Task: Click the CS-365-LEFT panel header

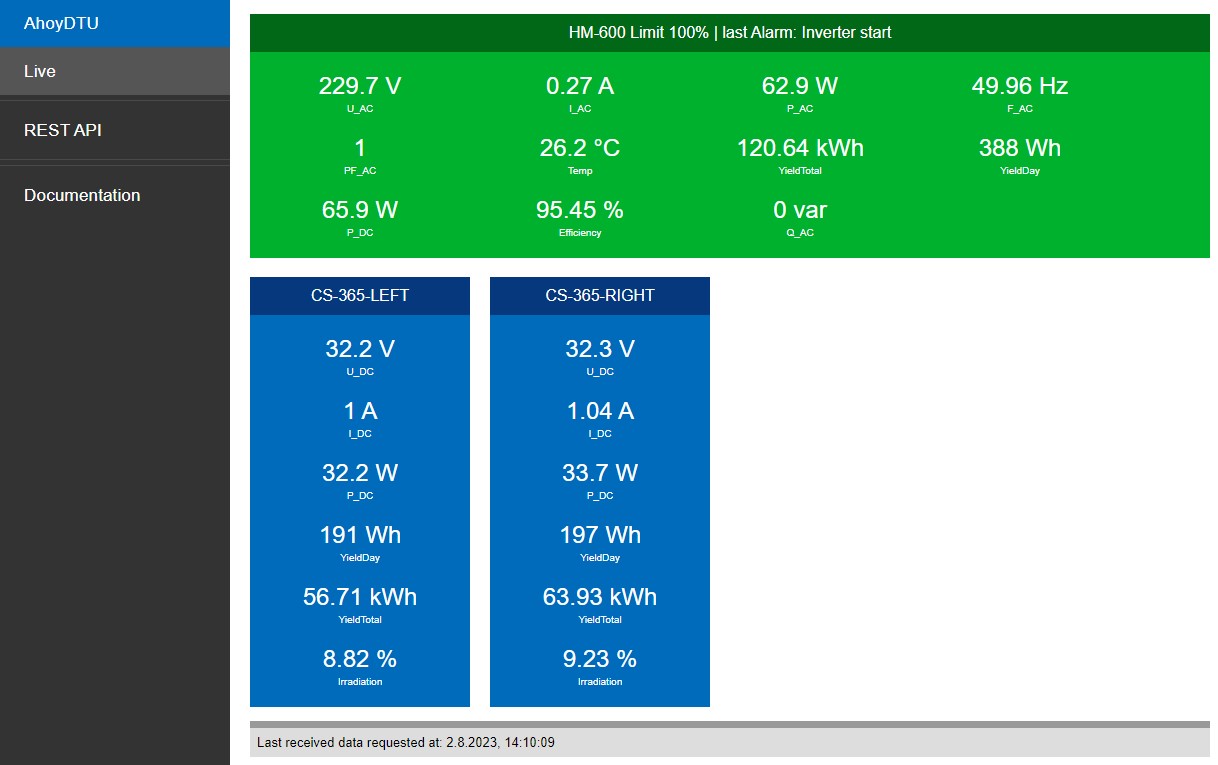Action: [360, 296]
